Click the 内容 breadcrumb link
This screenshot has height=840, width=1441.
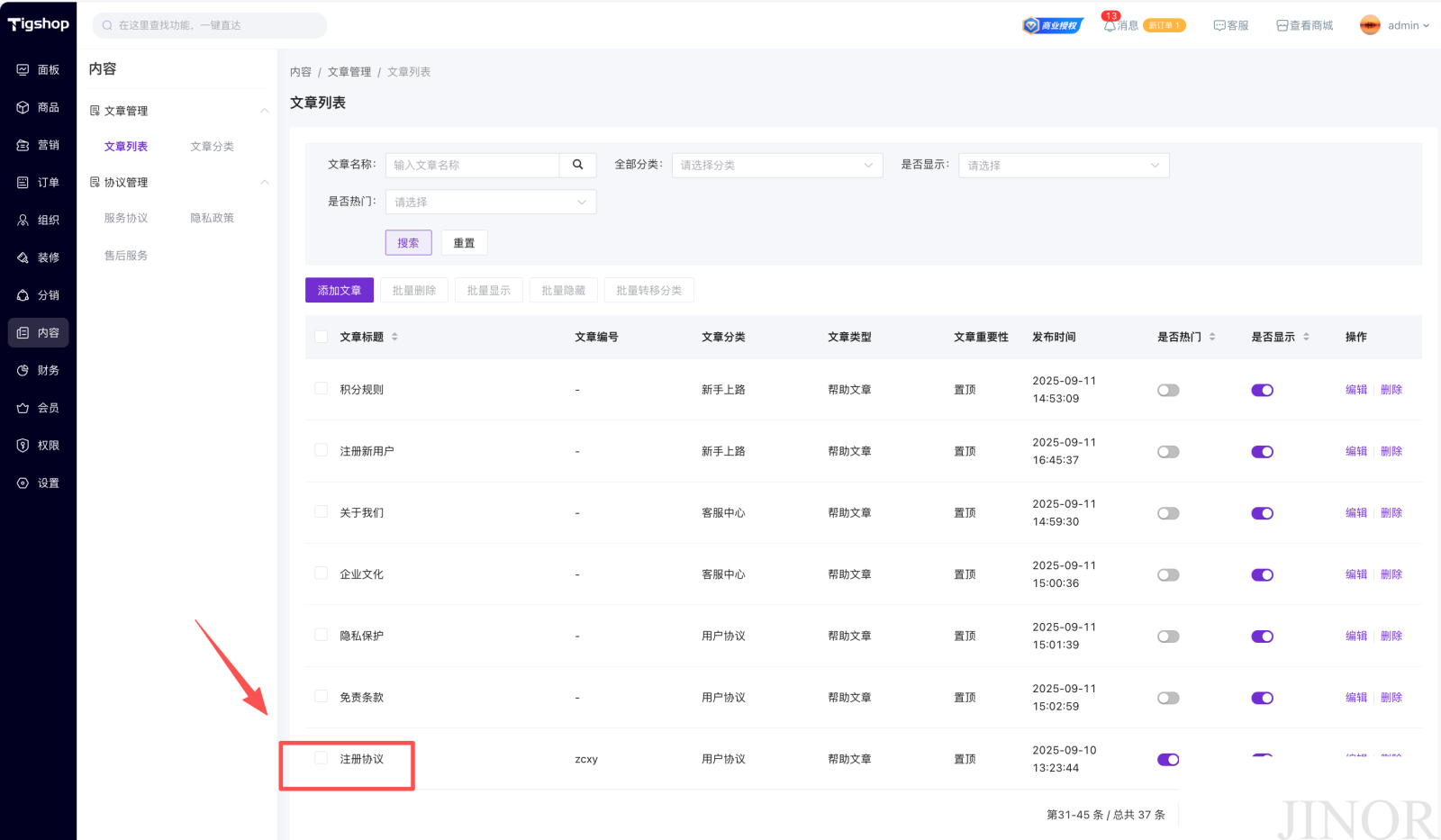pyautogui.click(x=301, y=72)
